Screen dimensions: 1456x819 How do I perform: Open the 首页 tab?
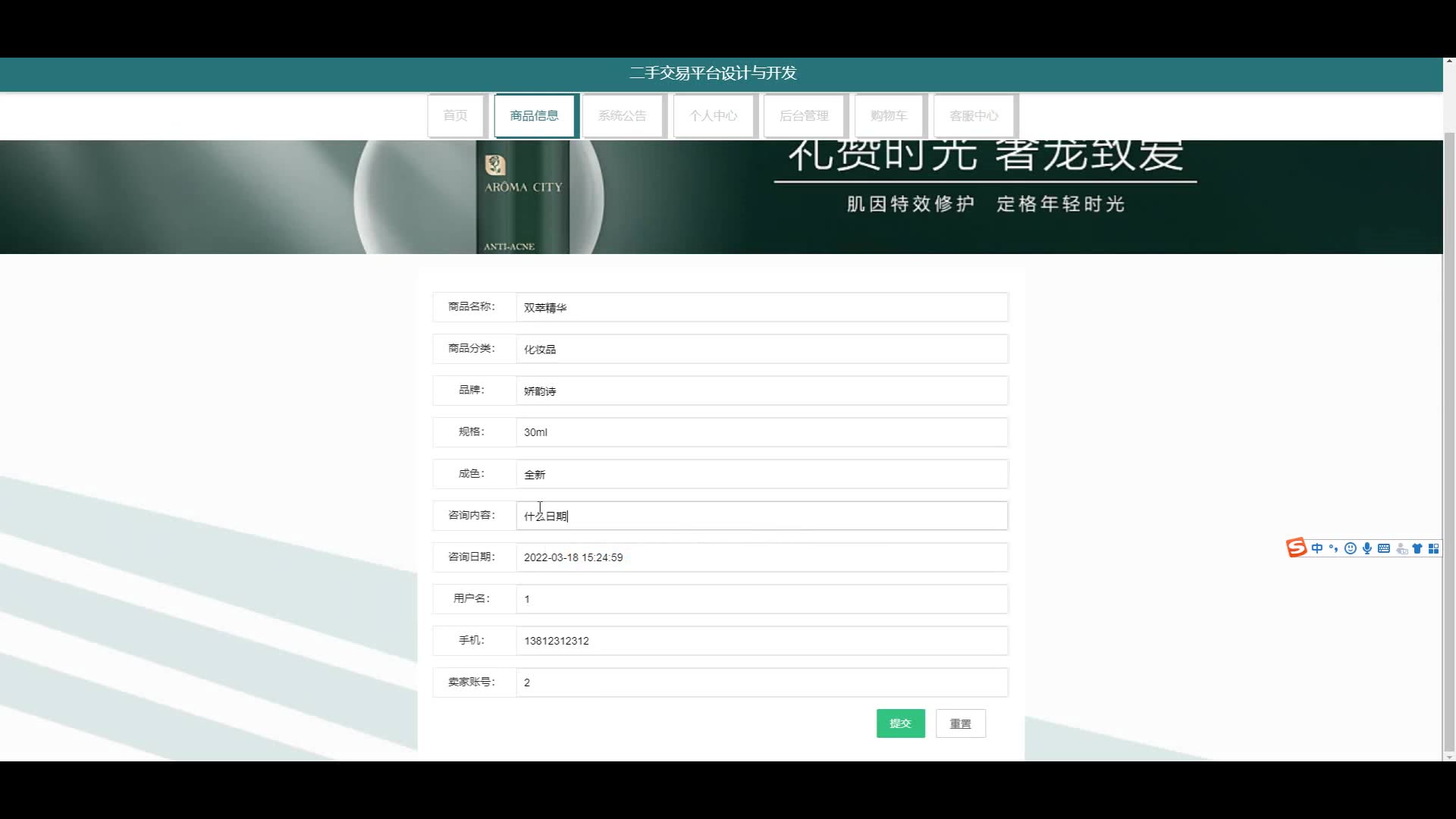(455, 115)
